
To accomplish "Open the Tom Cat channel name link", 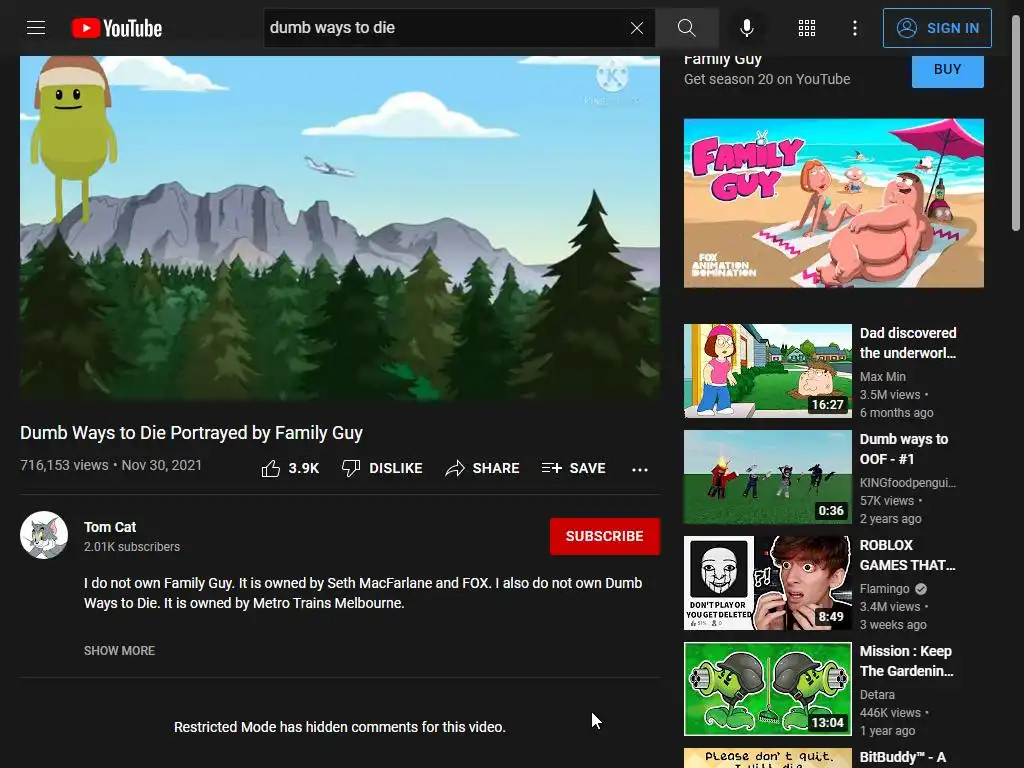I will 110,527.
